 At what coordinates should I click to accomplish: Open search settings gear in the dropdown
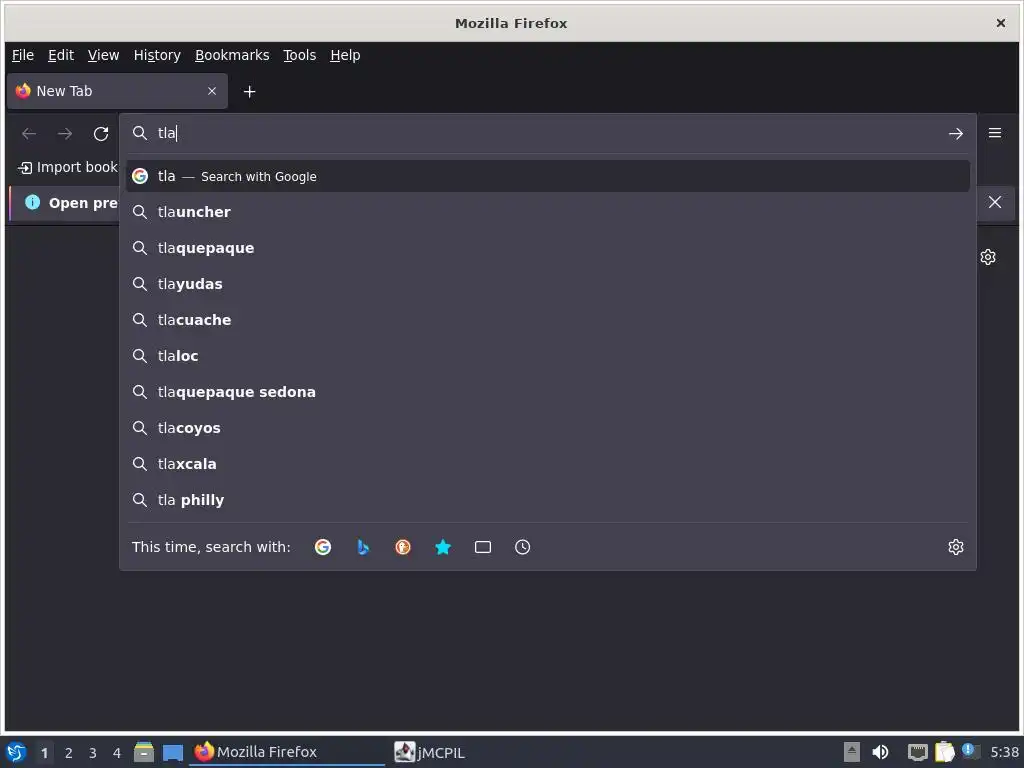pyautogui.click(x=955, y=547)
